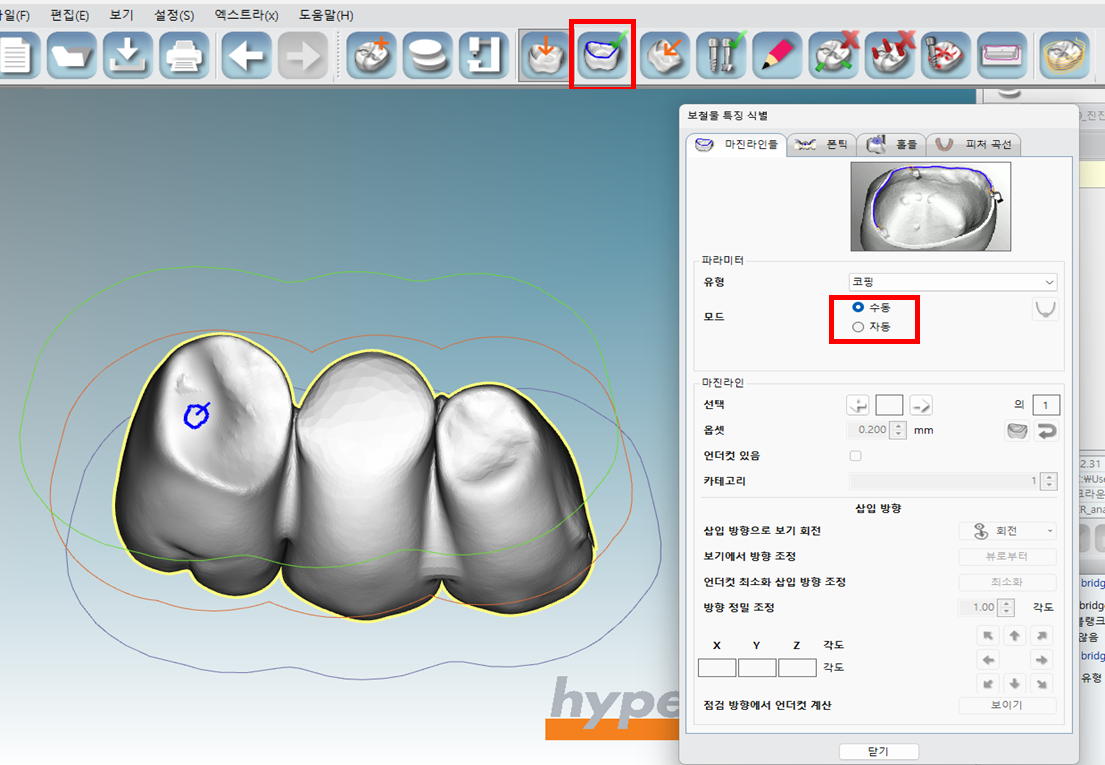Click the stacked discs toolbar icon
Image resolution: width=1105 pixels, height=765 pixels.
(x=428, y=54)
